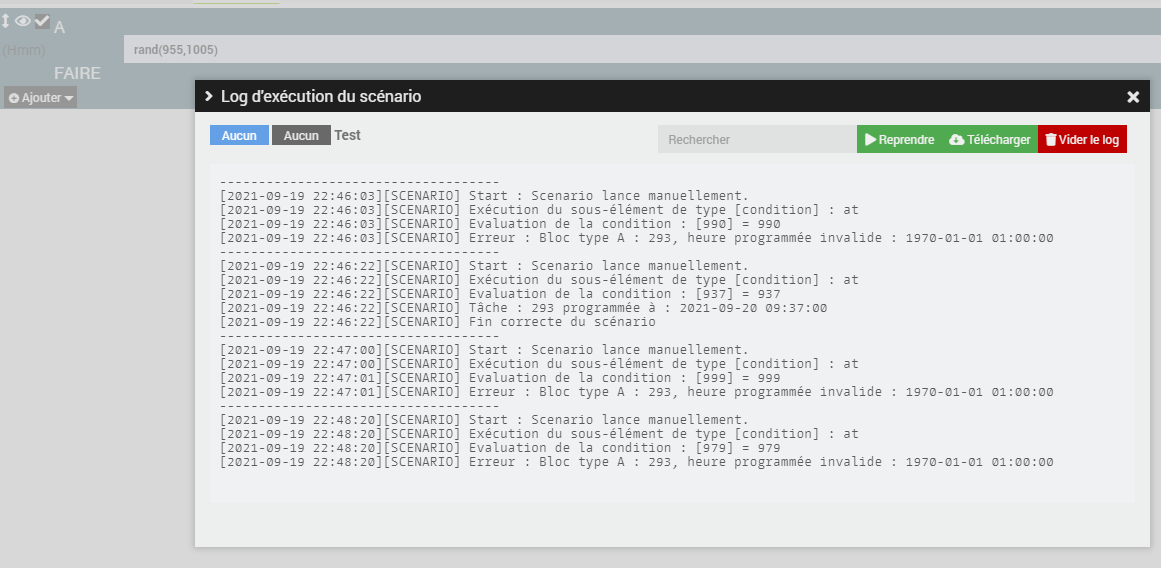The width and height of the screenshot is (1161, 568).
Task: Click the cloud download icon
Action: click(956, 140)
